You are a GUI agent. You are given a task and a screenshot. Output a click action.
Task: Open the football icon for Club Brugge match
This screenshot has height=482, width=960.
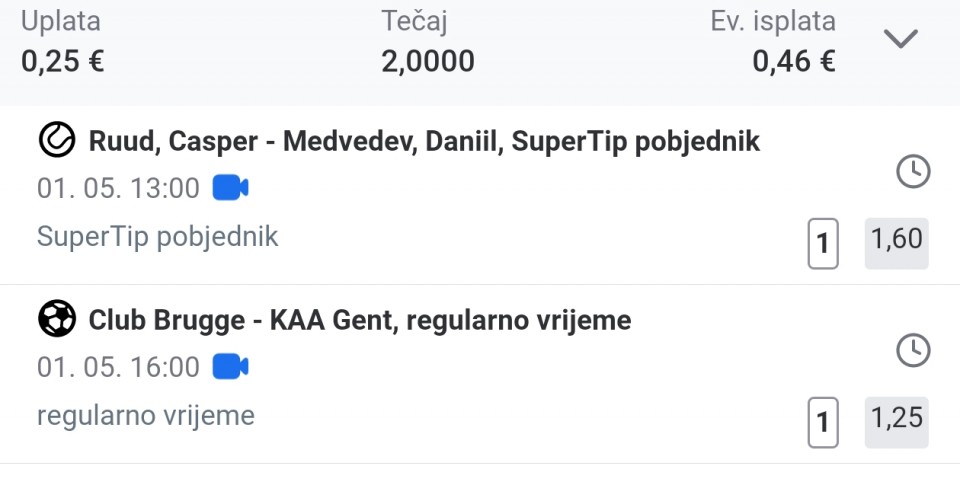click(57, 318)
